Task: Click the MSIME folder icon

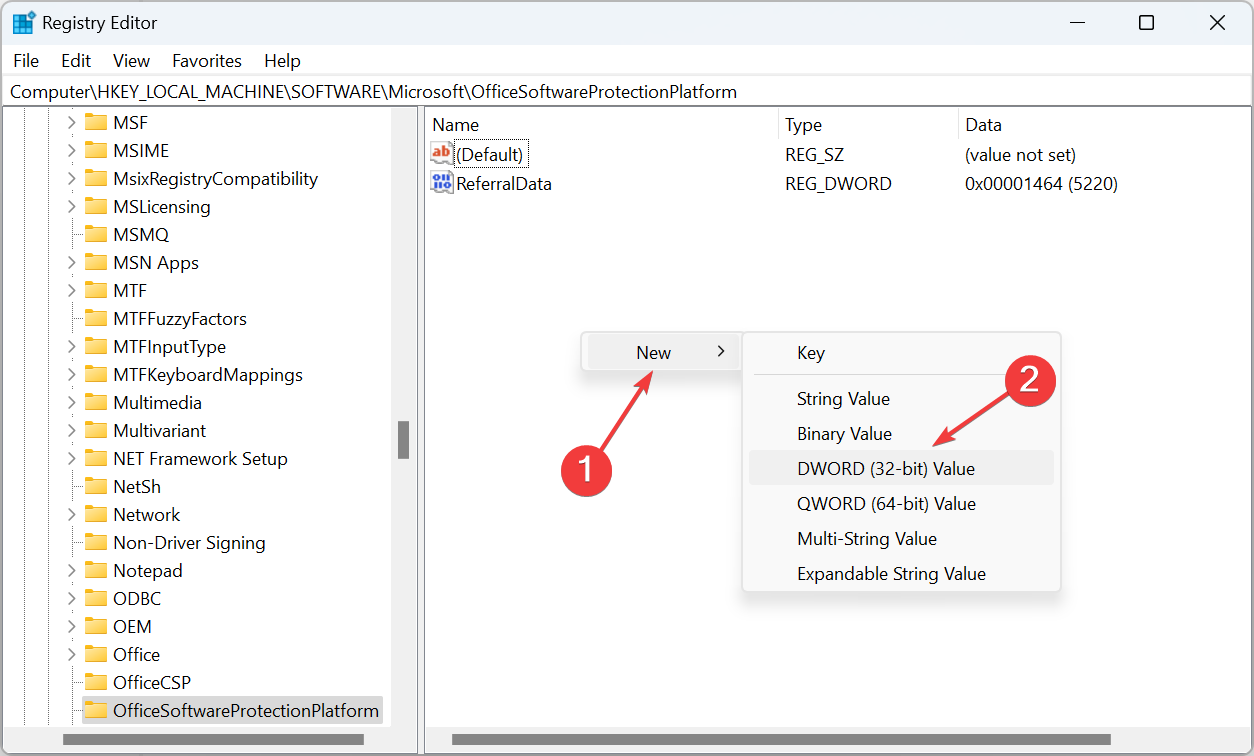Action: [x=96, y=151]
